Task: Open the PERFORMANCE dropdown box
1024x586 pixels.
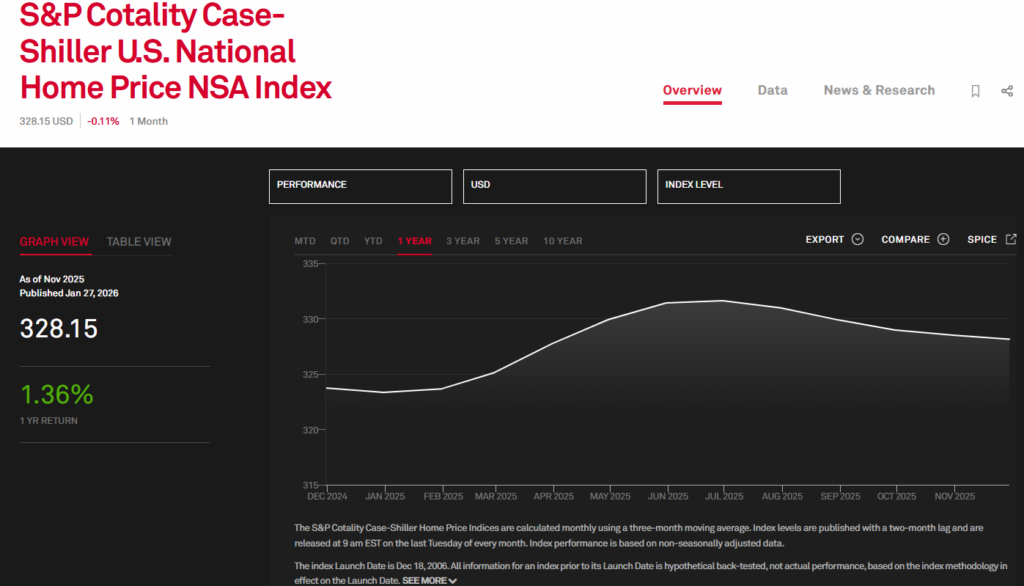Action: (360, 186)
